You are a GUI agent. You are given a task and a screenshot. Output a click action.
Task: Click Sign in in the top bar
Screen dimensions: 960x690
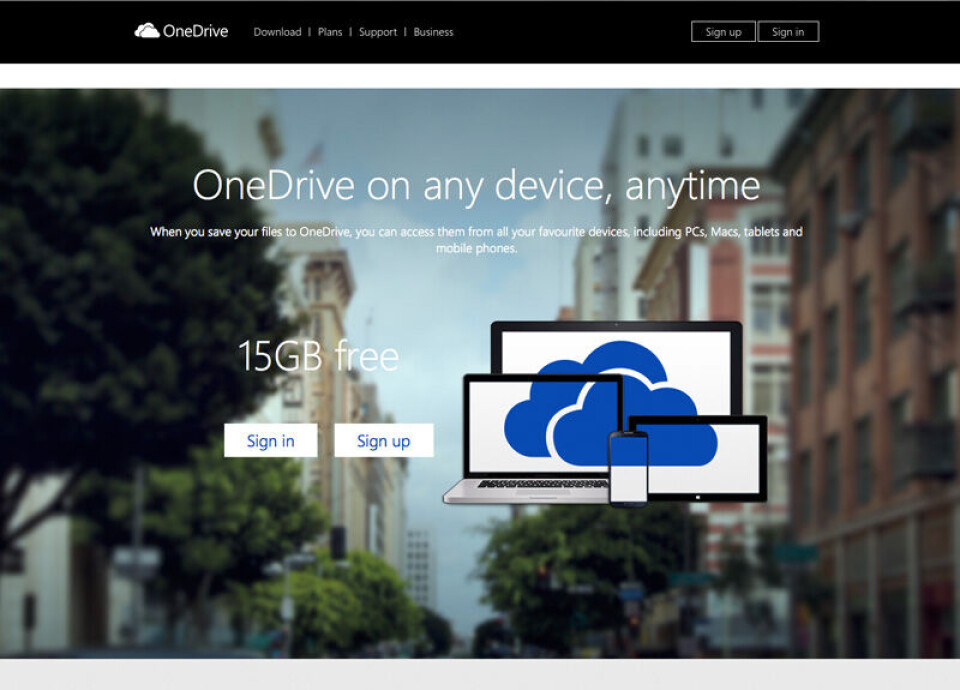coord(788,32)
